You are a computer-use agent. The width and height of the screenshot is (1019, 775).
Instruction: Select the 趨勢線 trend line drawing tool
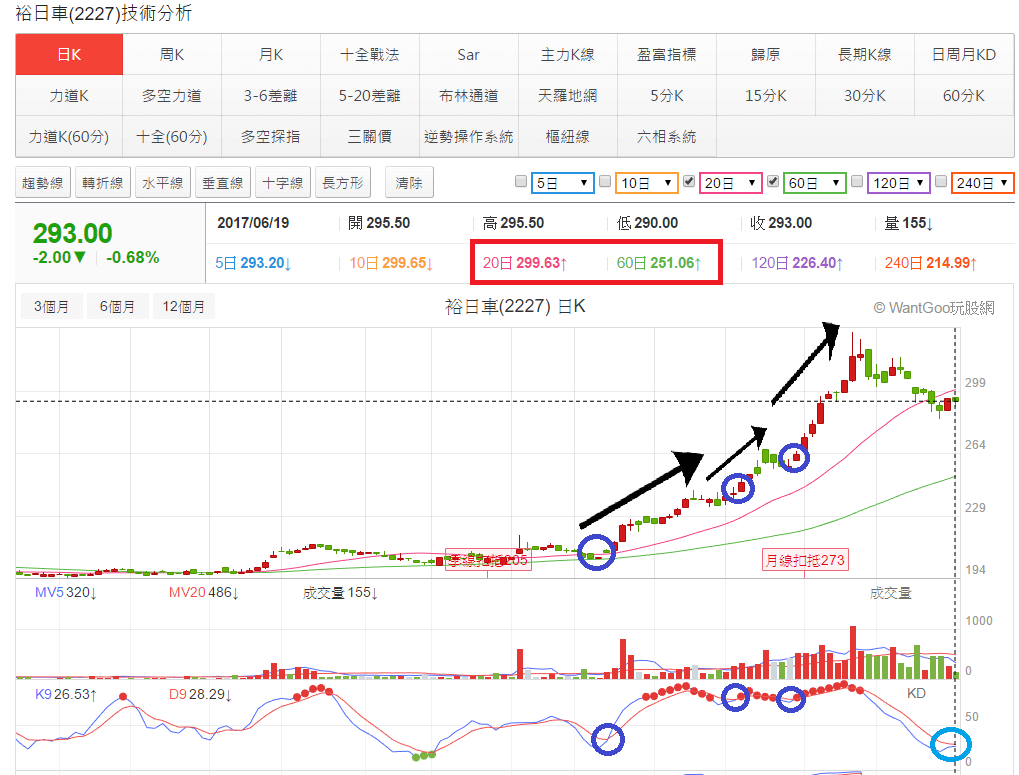point(41,183)
